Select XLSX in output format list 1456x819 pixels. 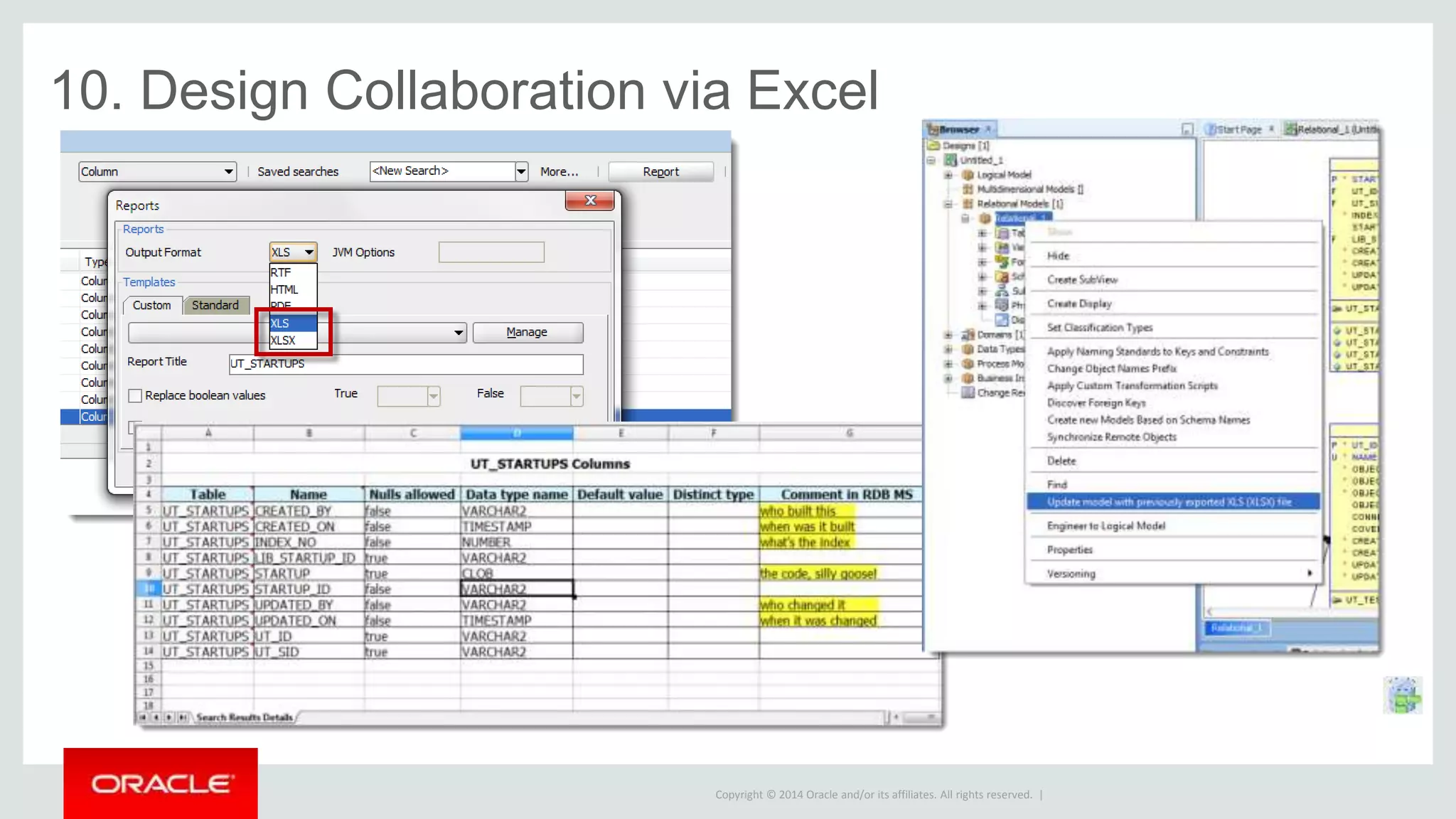293,340
